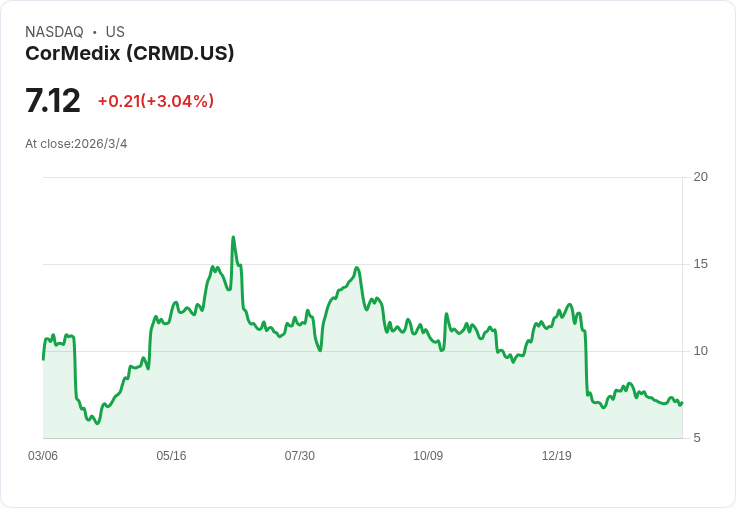The height and width of the screenshot is (508, 736).
Task: Click the 20 value on y-axis
Action: coord(701,177)
